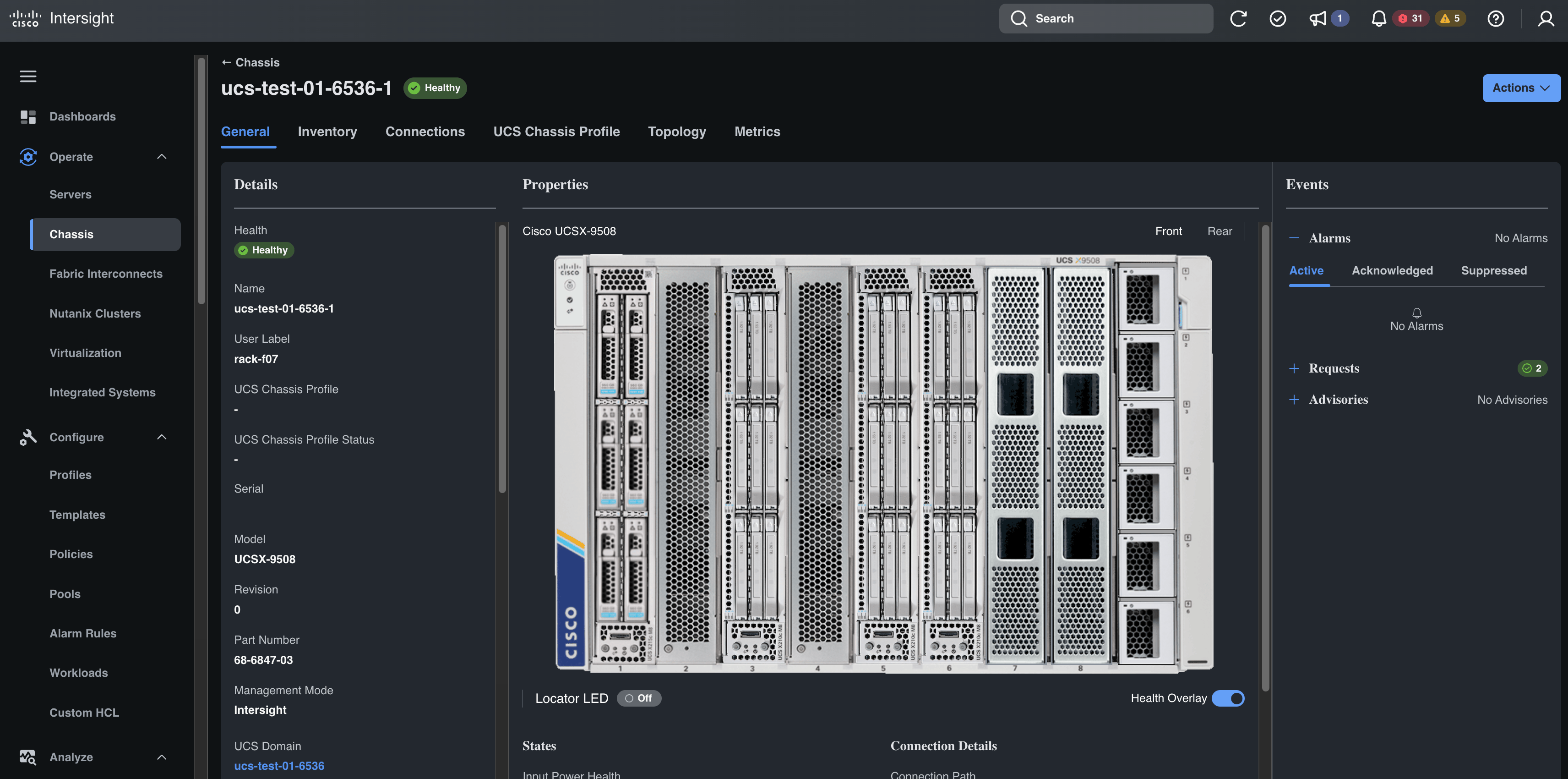Select the Active alarms tab

coord(1306,270)
